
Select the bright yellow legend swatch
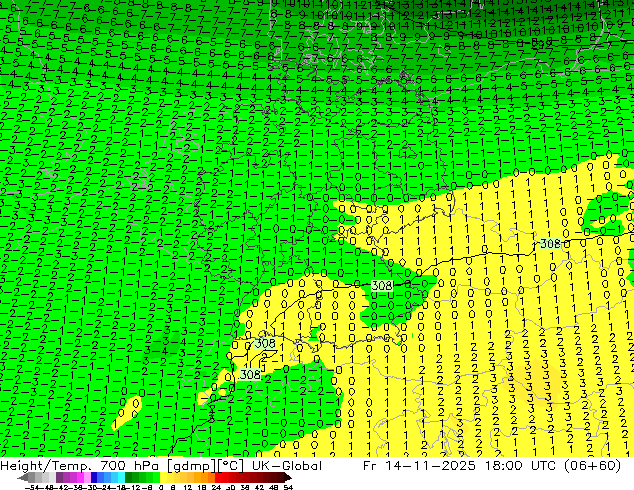pos(163,478)
